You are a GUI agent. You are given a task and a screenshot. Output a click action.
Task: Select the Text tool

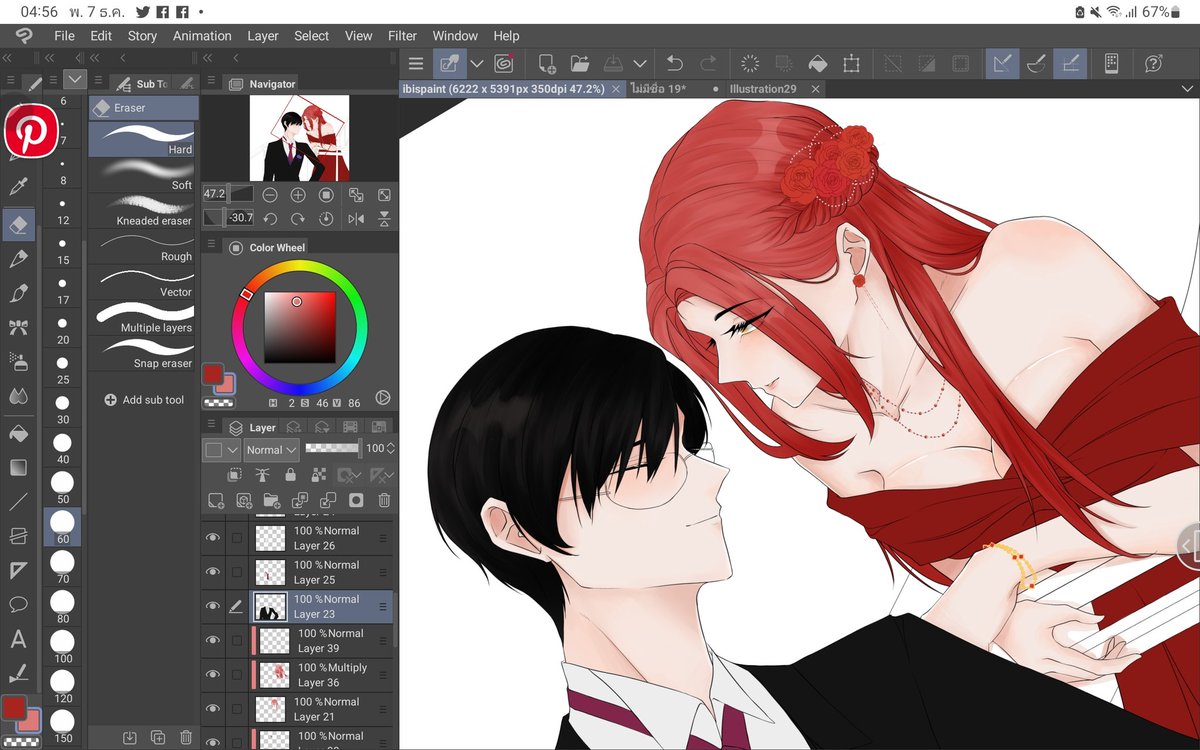(18, 639)
